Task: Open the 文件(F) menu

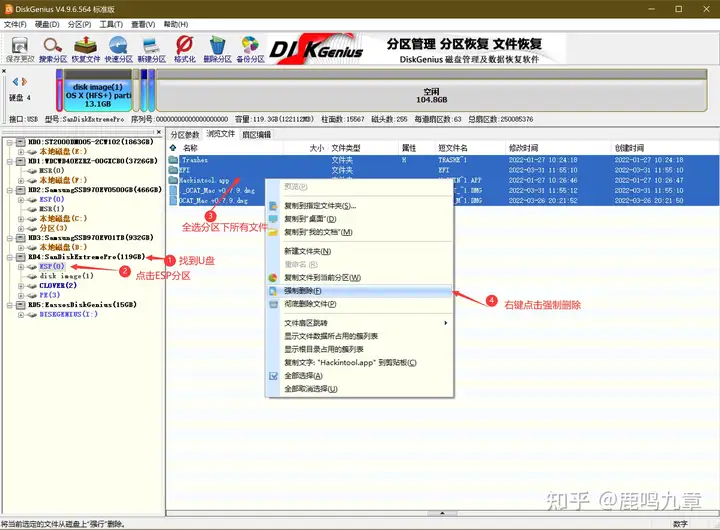Action: coord(15,24)
